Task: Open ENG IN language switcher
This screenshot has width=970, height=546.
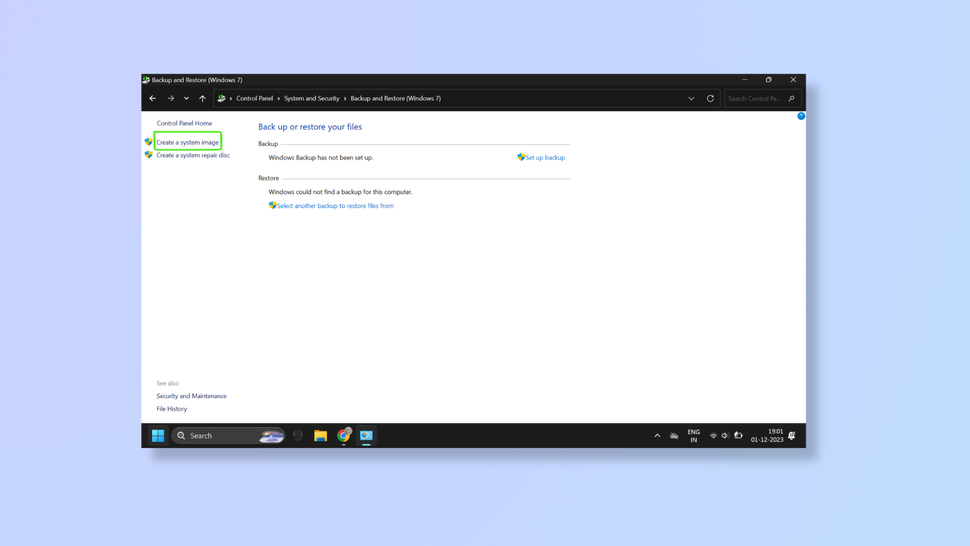Action: (693, 436)
